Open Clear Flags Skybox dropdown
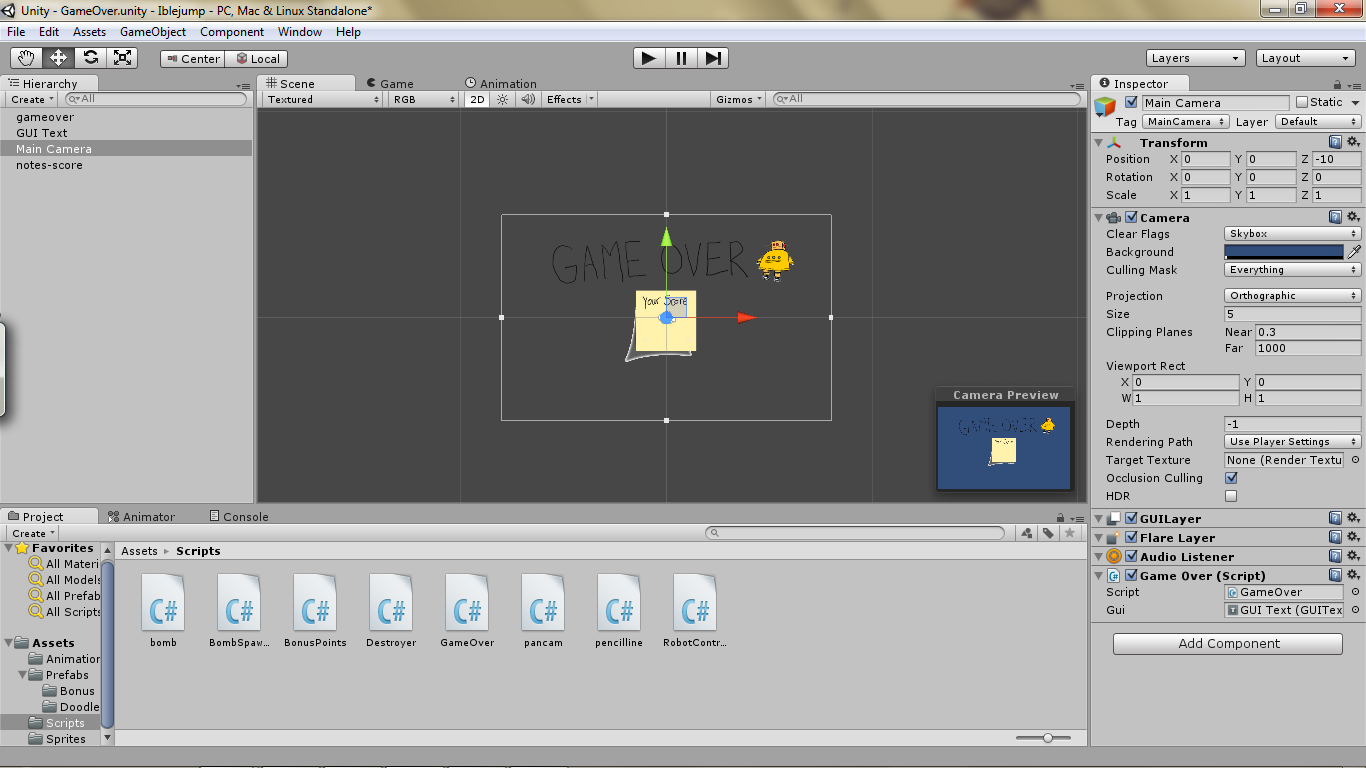 1293,234
